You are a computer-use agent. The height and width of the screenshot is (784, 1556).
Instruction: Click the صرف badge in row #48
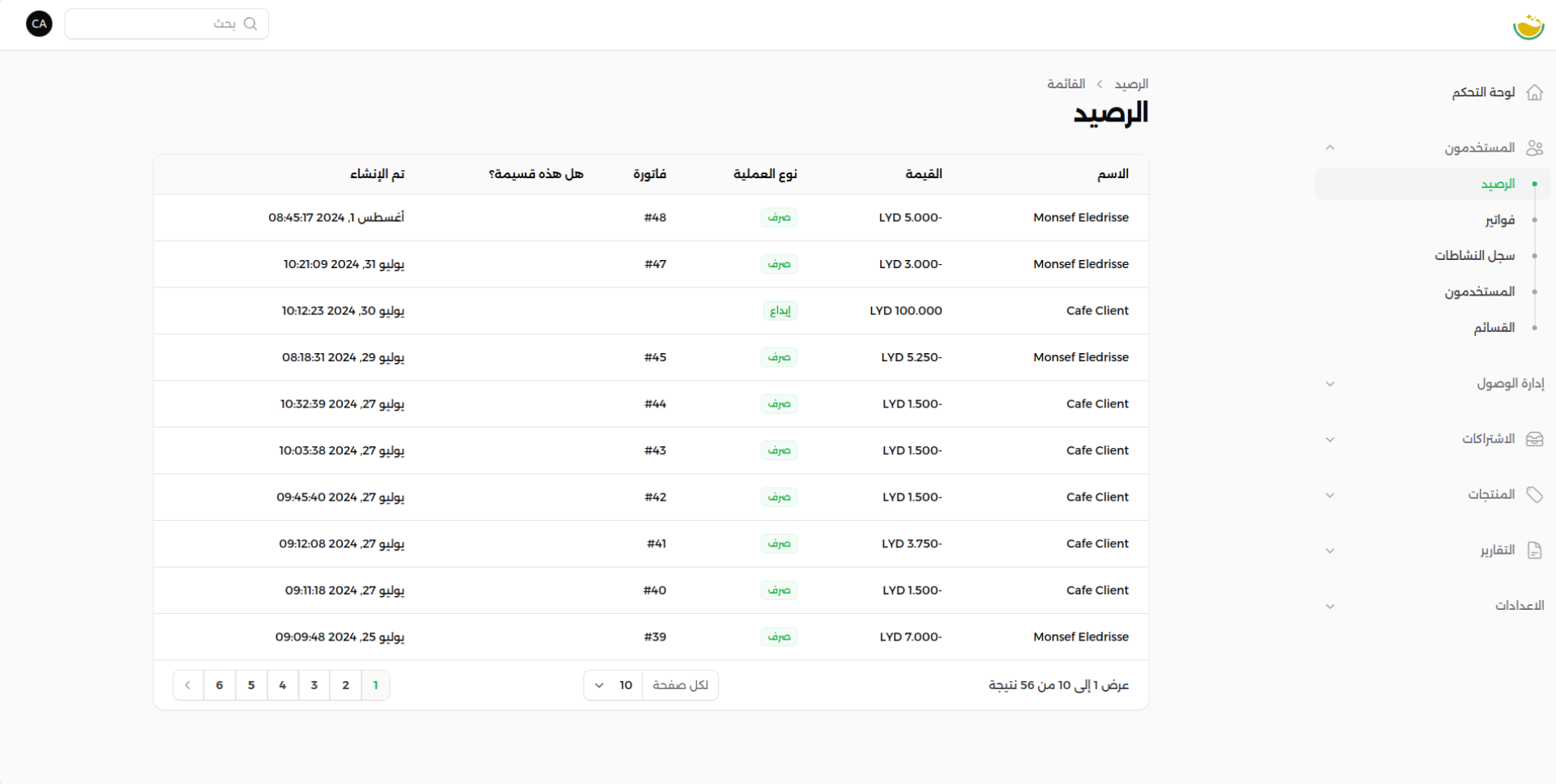coord(779,218)
